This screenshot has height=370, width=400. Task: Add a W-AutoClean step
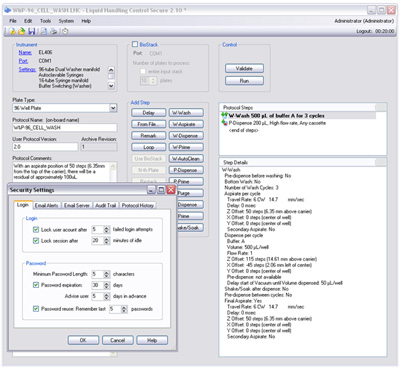[186, 159]
